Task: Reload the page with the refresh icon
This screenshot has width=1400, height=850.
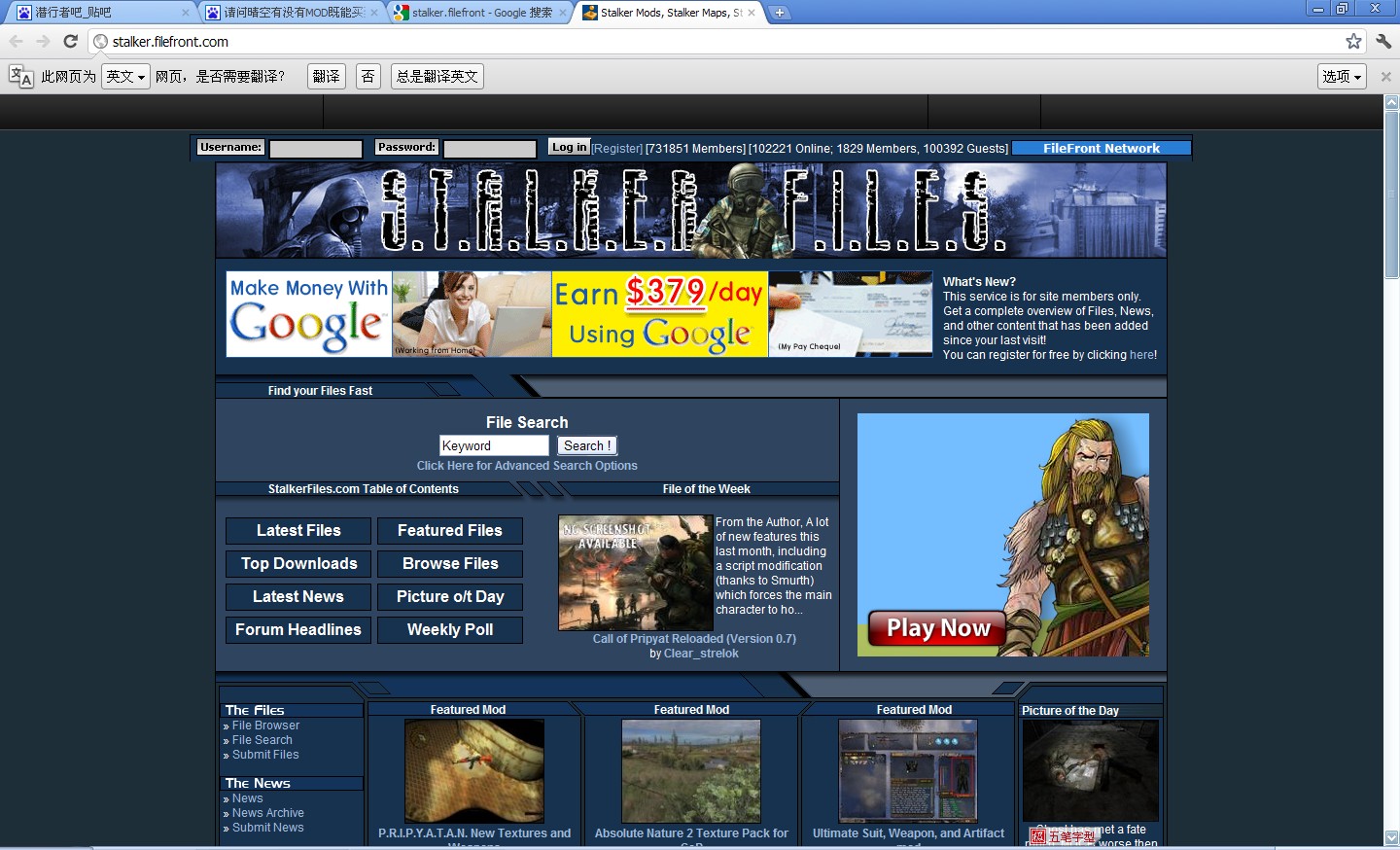Action: tap(70, 41)
